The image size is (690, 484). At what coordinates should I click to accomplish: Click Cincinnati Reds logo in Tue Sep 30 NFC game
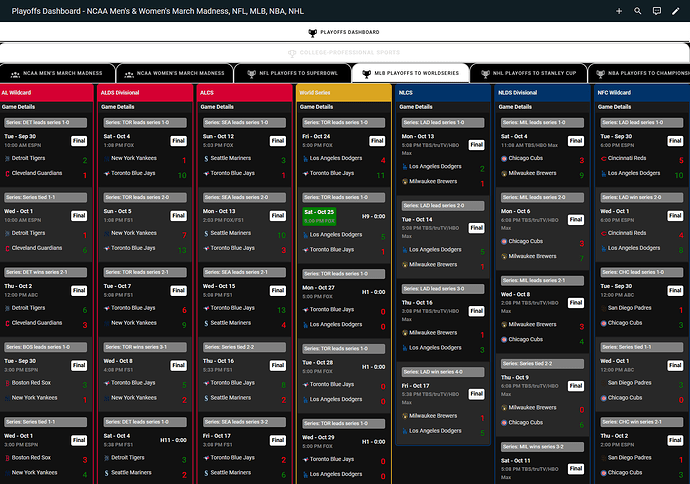tap(604, 158)
